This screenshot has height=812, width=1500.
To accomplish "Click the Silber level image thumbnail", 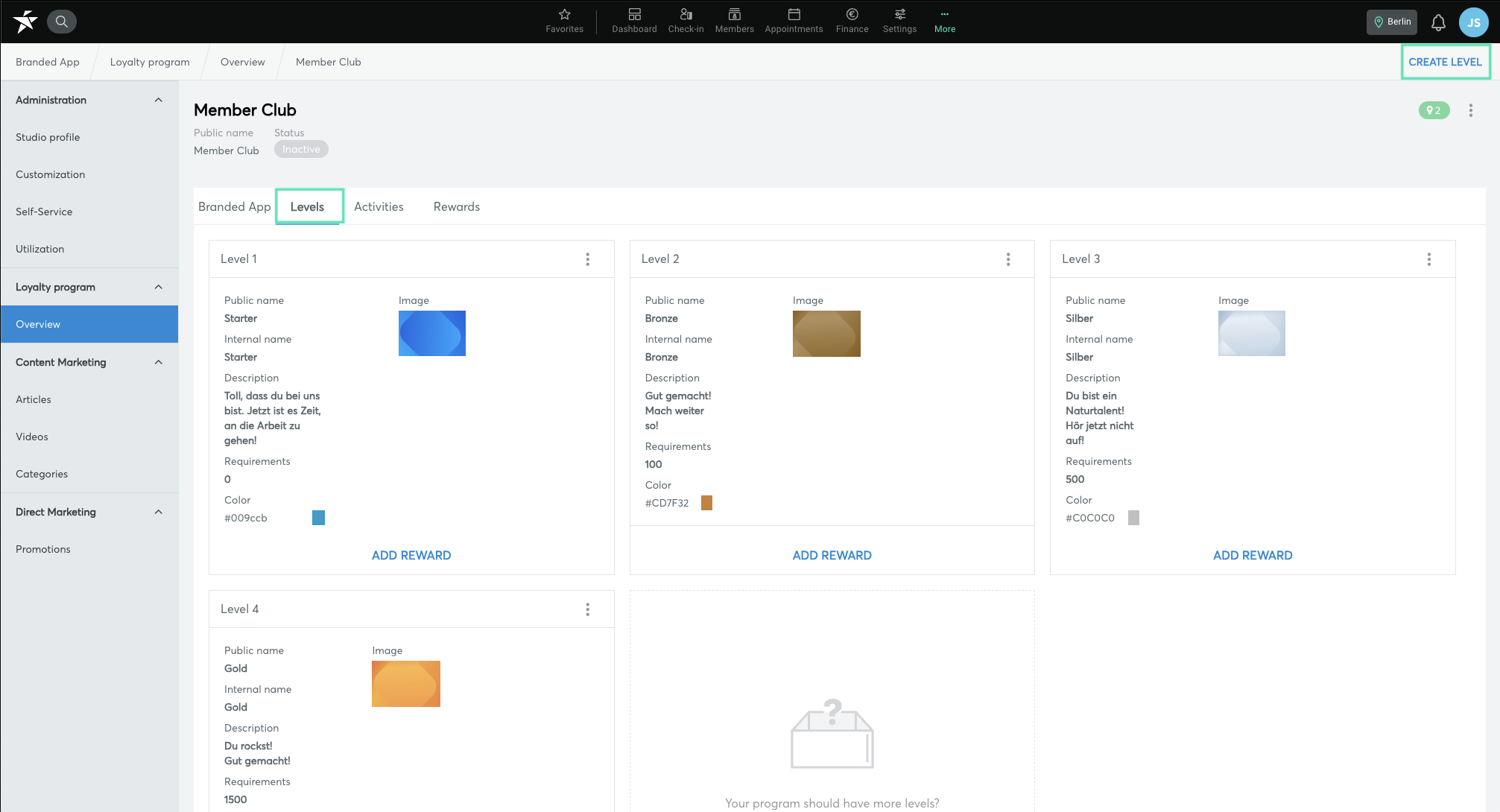I will [x=1252, y=333].
